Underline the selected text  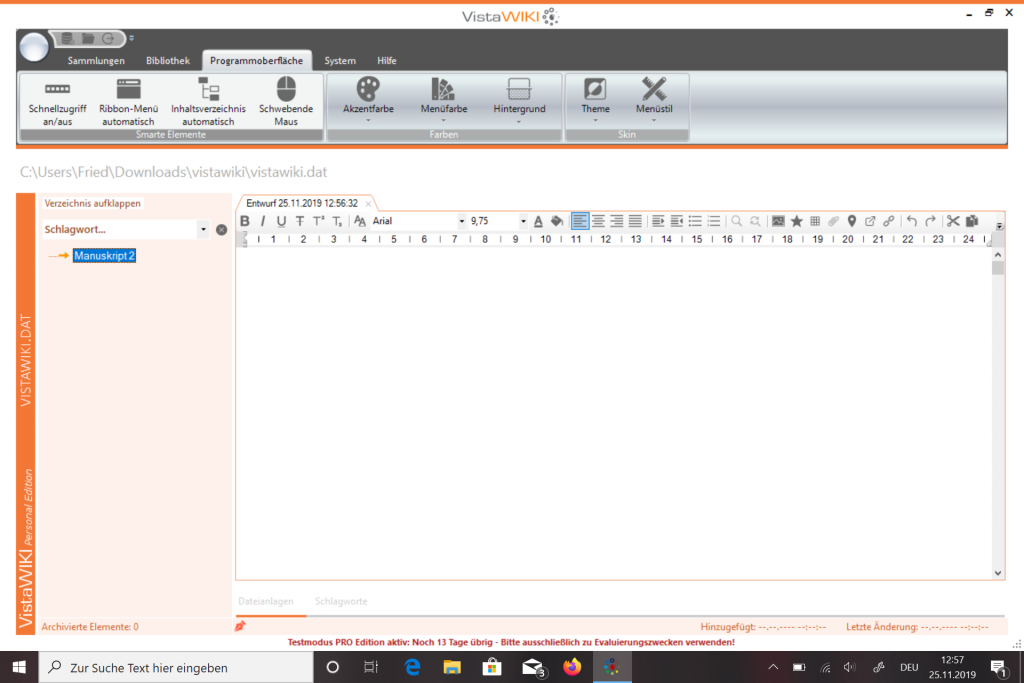pyautogui.click(x=281, y=221)
